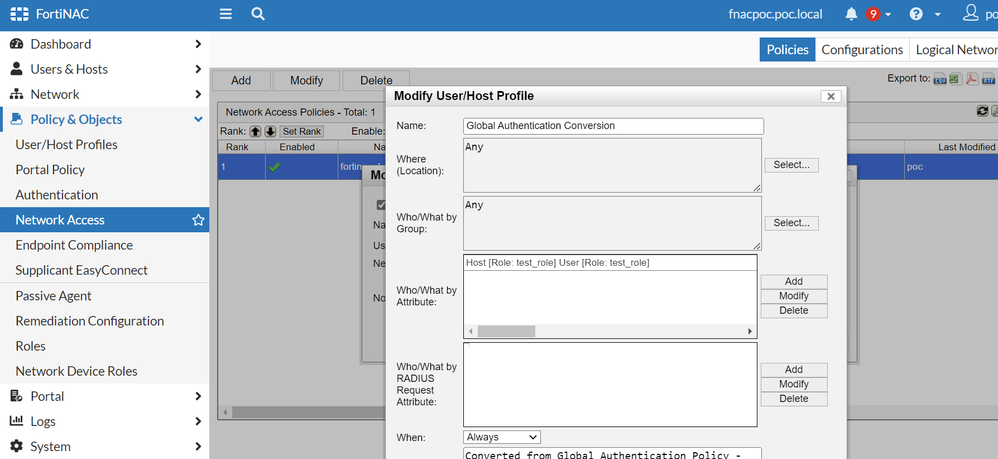The image size is (998, 459).
Task: Click Modify for Who/What by Attribute
Action: (794, 296)
